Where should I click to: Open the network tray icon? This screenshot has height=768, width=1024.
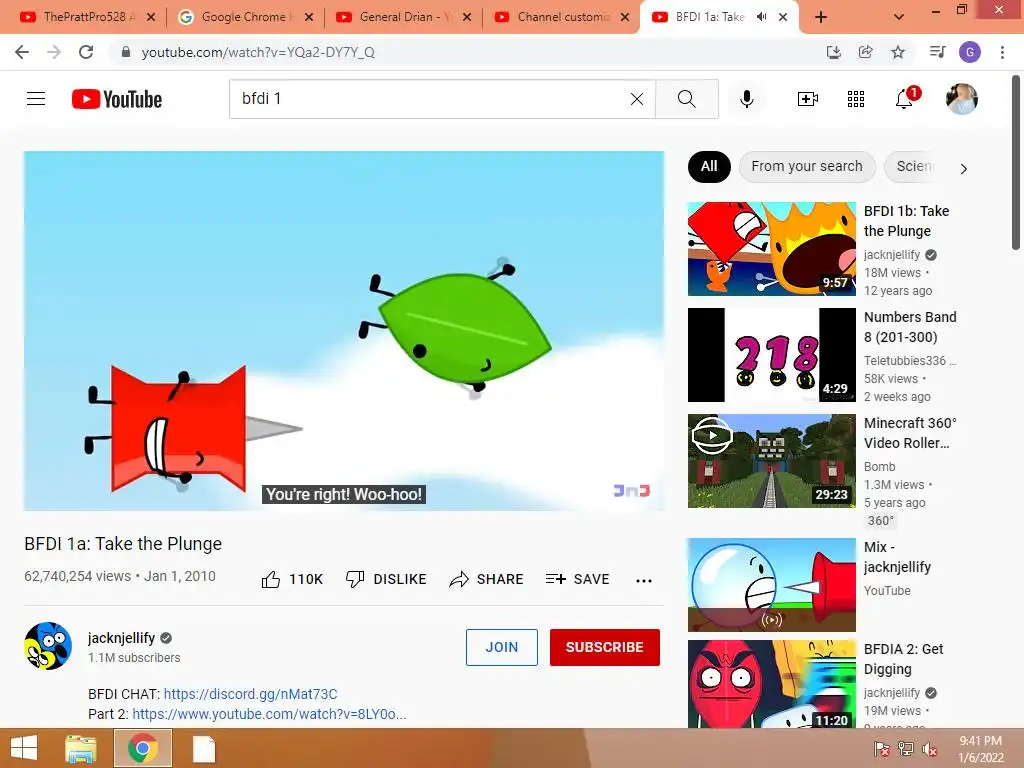tap(906, 749)
